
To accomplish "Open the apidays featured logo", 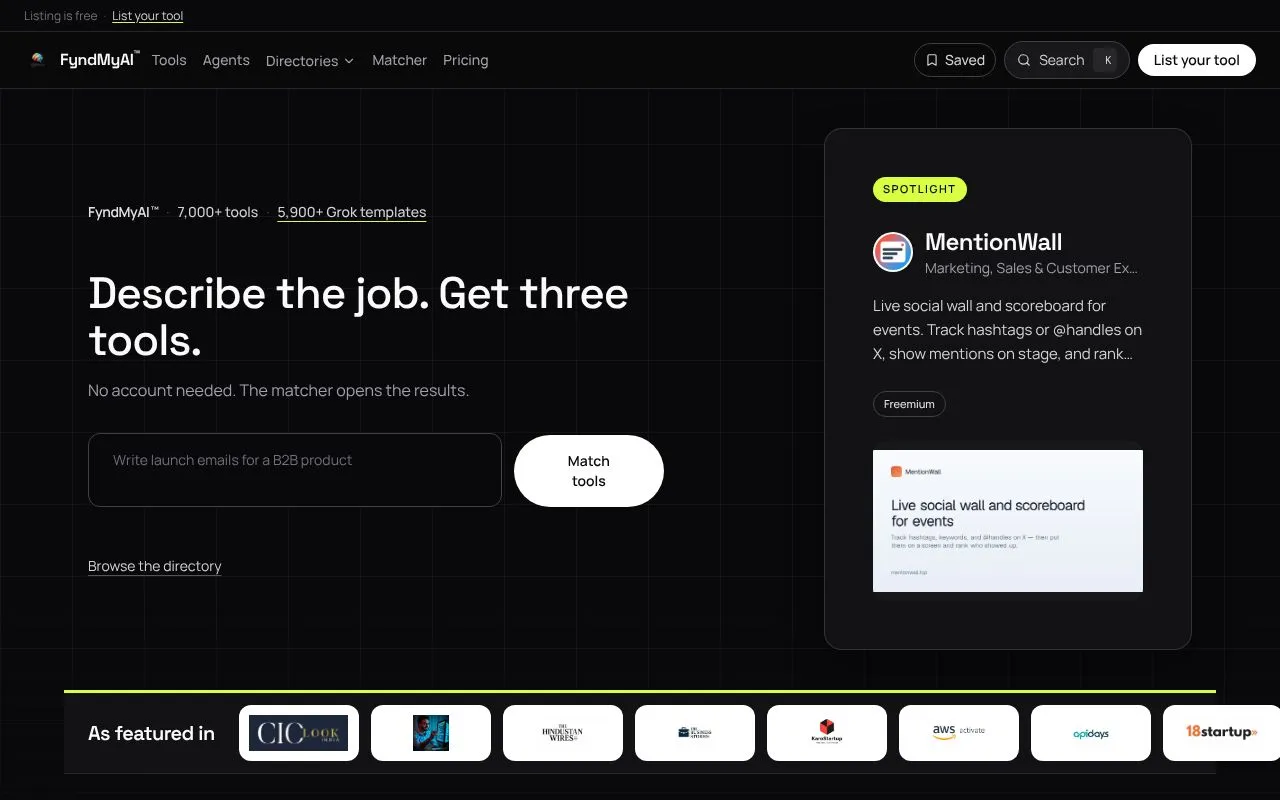I will coord(1091,733).
